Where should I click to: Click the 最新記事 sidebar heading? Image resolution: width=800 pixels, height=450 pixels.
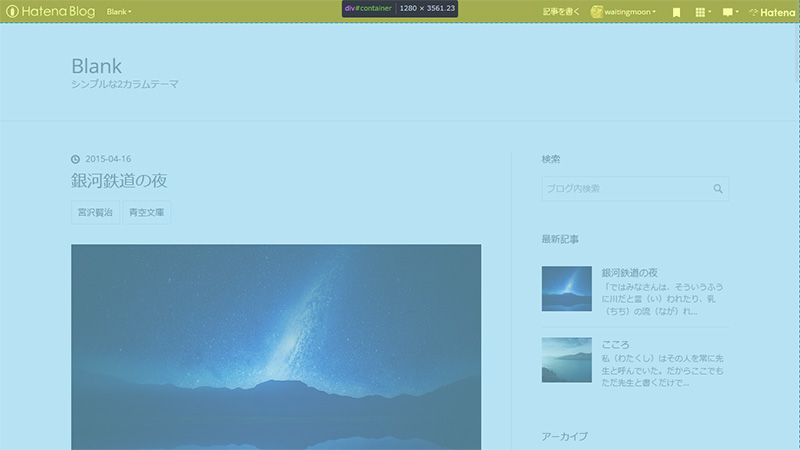pos(560,239)
